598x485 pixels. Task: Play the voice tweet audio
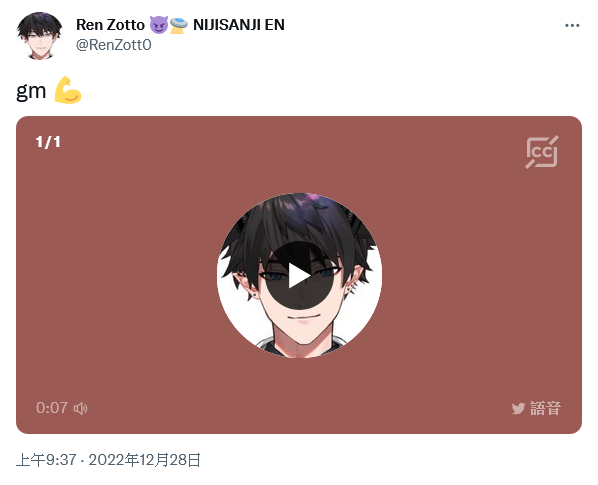299,275
